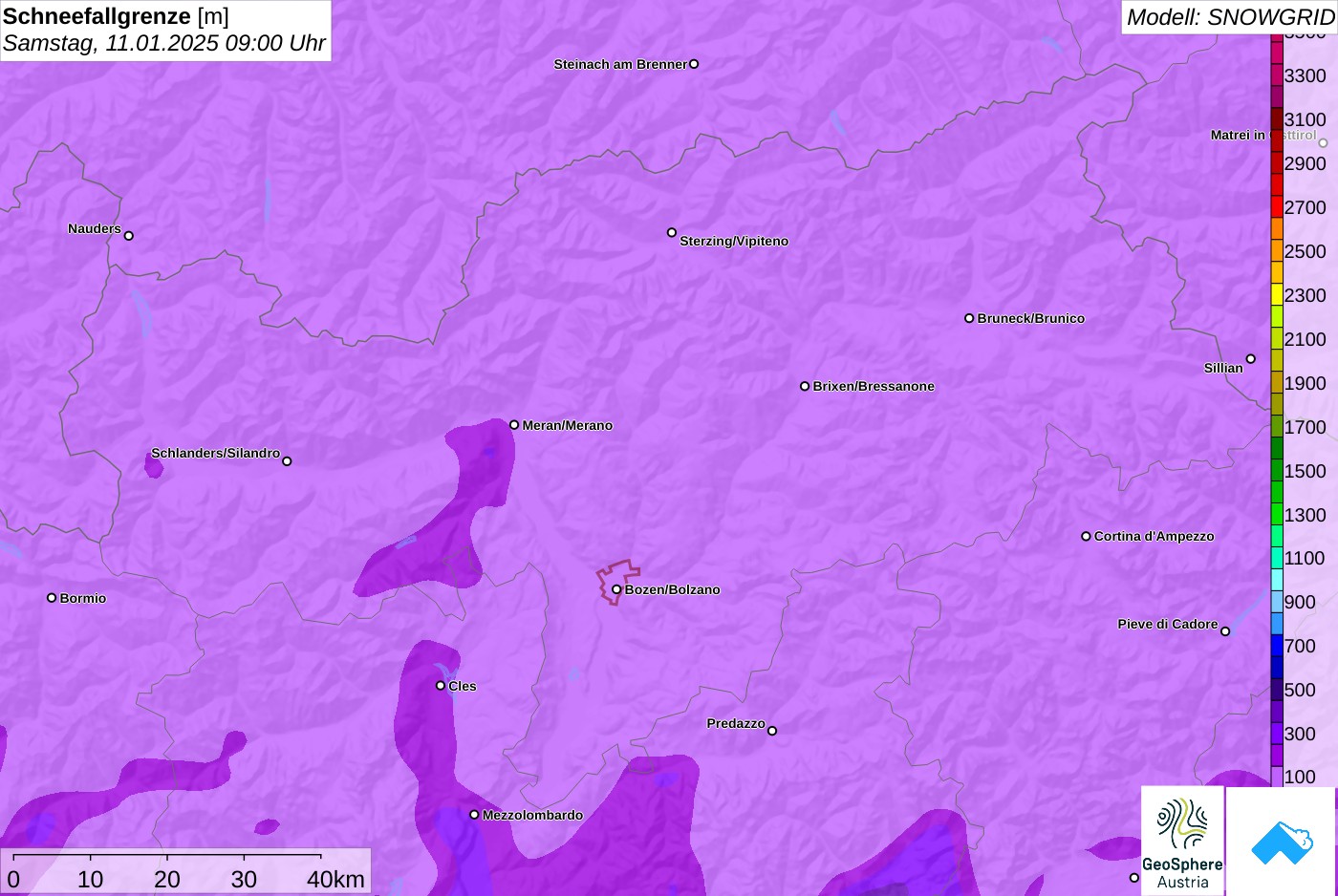Click the date 'Samstag, 11.01.2025 09:00 Uhr'

click(164, 43)
